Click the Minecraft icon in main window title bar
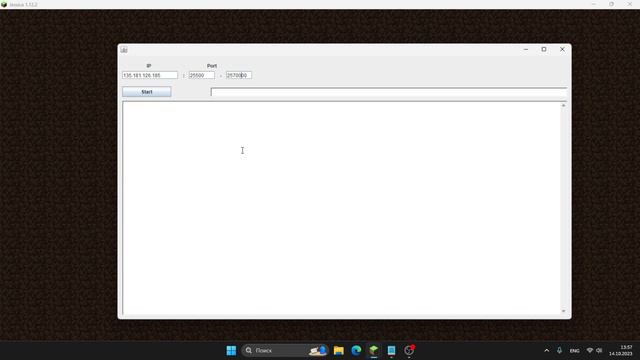Image resolution: width=640 pixels, height=360 pixels. click(x=4, y=4)
